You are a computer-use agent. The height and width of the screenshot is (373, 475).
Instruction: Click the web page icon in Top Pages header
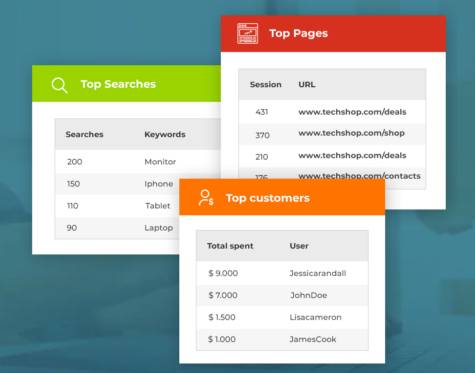247,33
